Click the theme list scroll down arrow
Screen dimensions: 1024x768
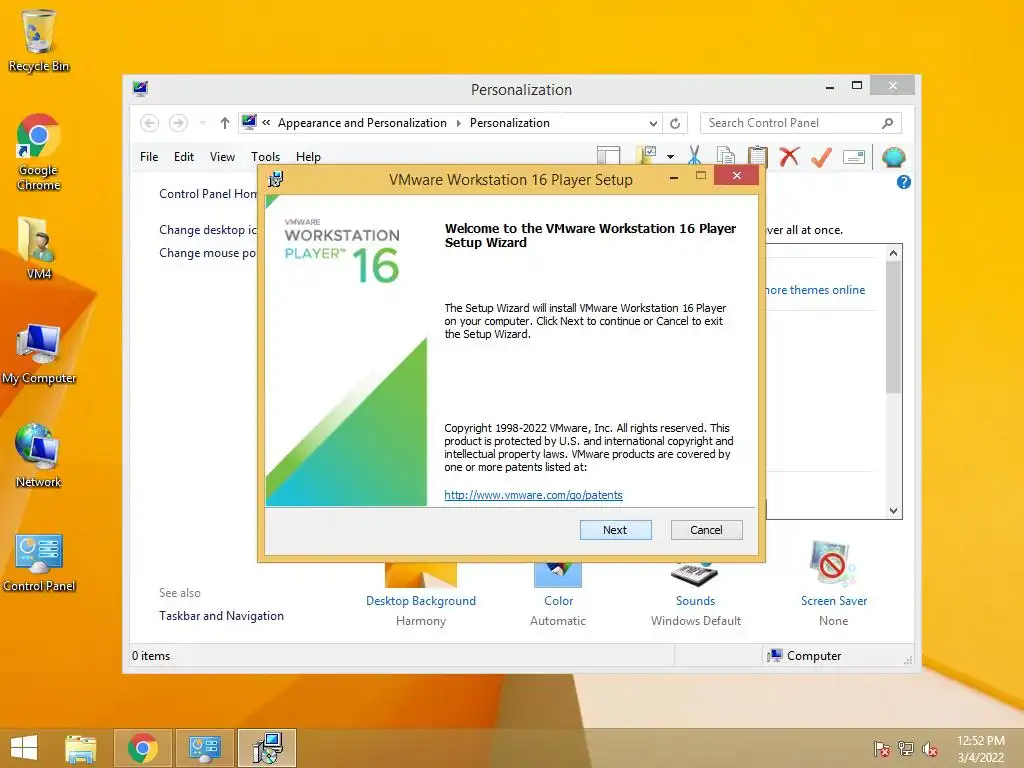(x=893, y=511)
